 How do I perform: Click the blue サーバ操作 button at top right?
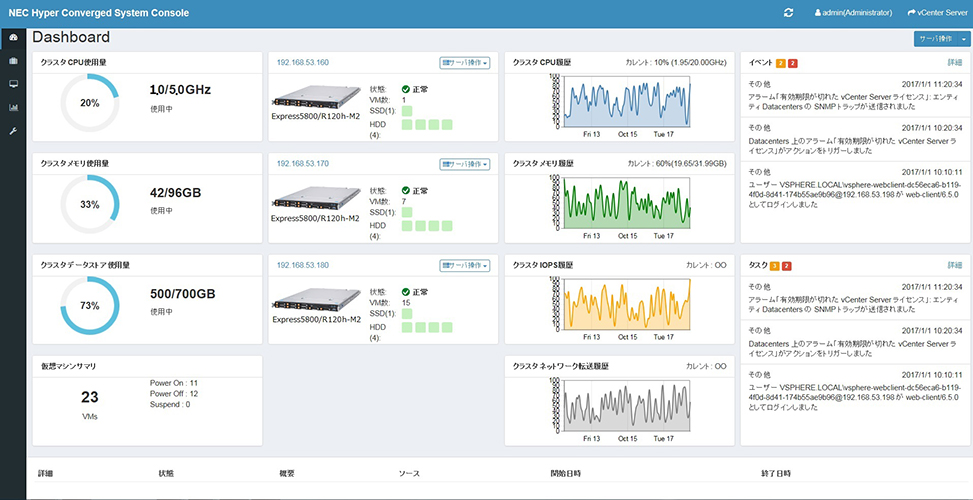(935, 38)
